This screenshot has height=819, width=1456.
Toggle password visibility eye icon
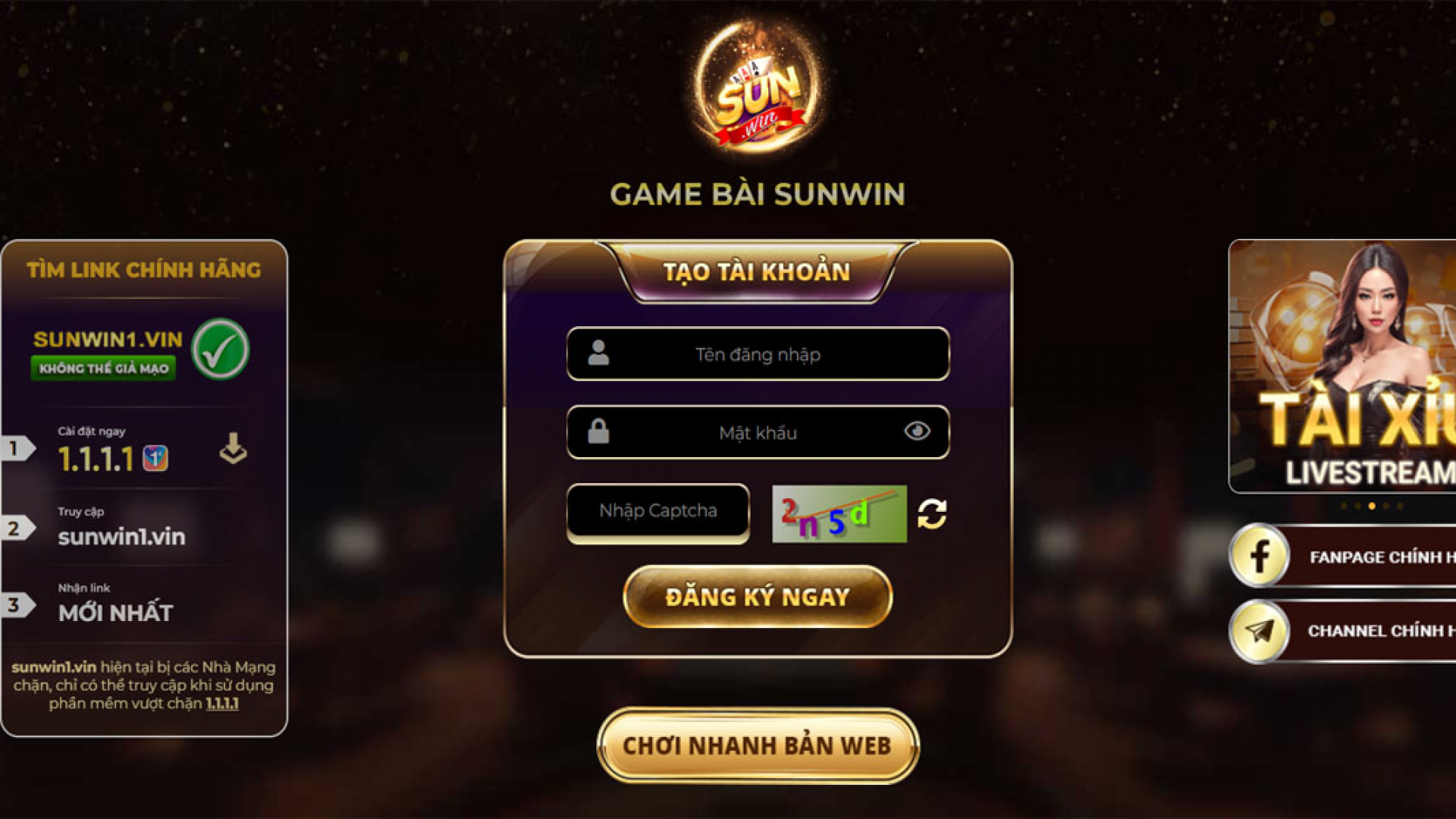coord(917,431)
